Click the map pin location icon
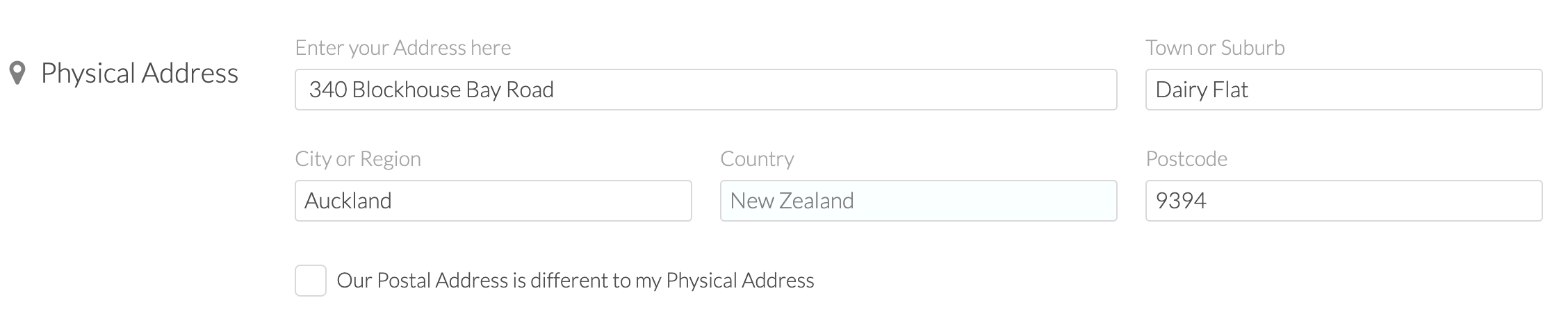This screenshot has height=332, width=1568. [x=17, y=73]
